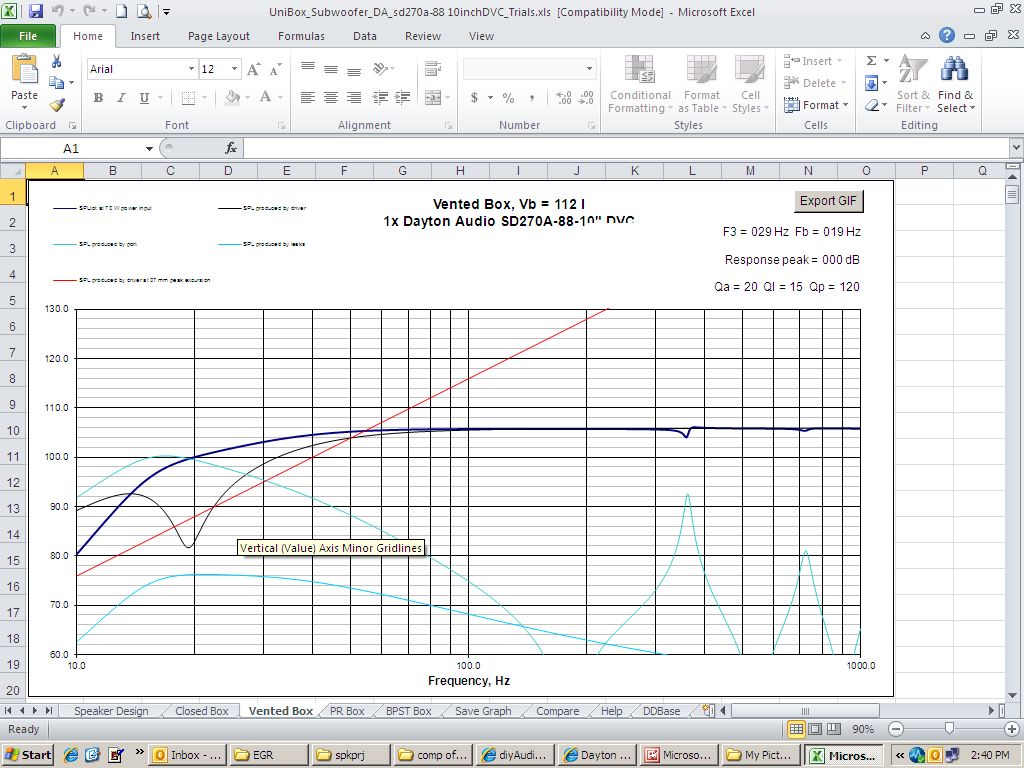This screenshot has width=1024, height=768.
Task: Open the Sort & Filter dropdown
Action: click(x=913, y=85)
